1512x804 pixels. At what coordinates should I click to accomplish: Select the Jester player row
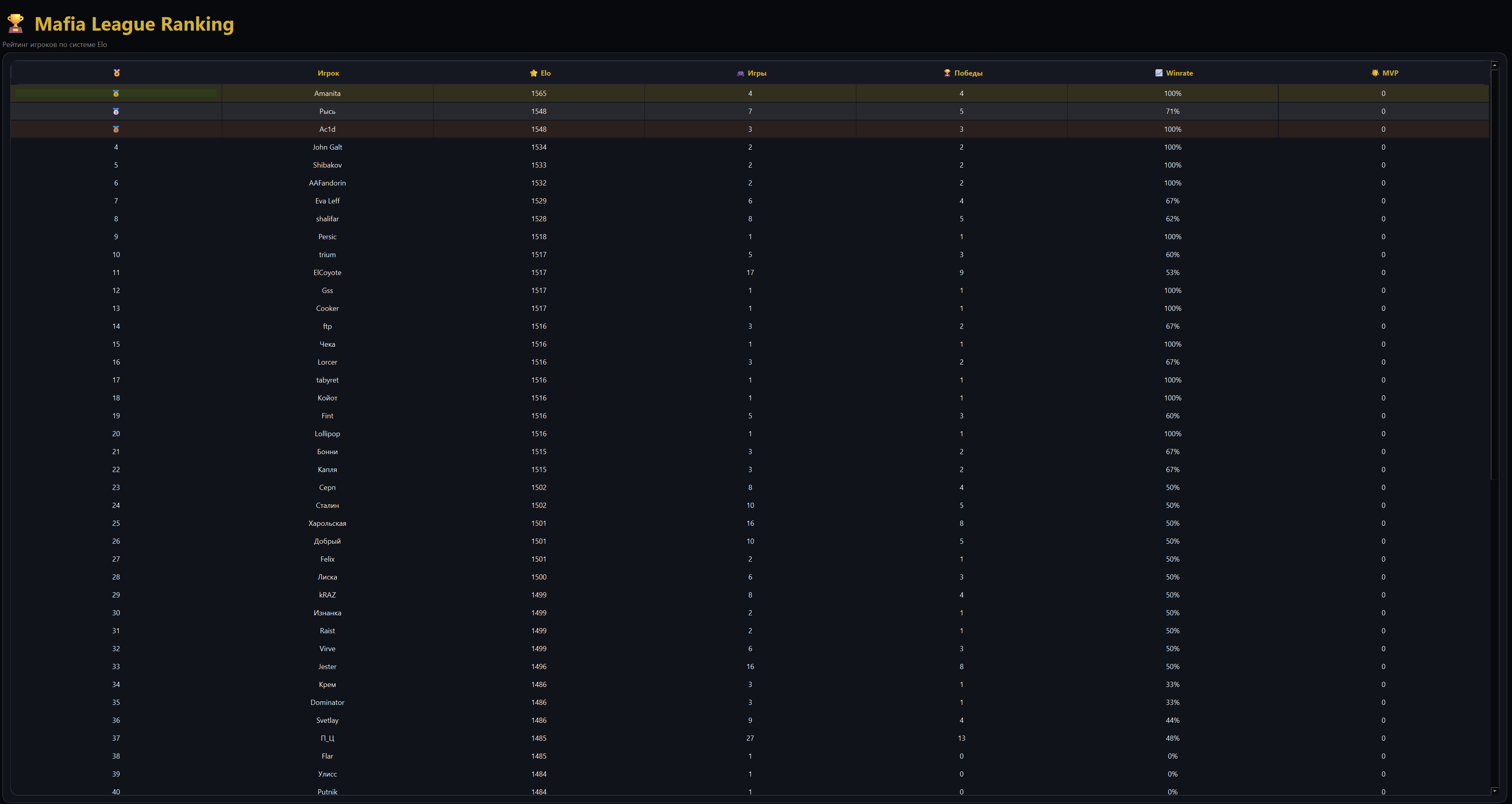[750, 667]
